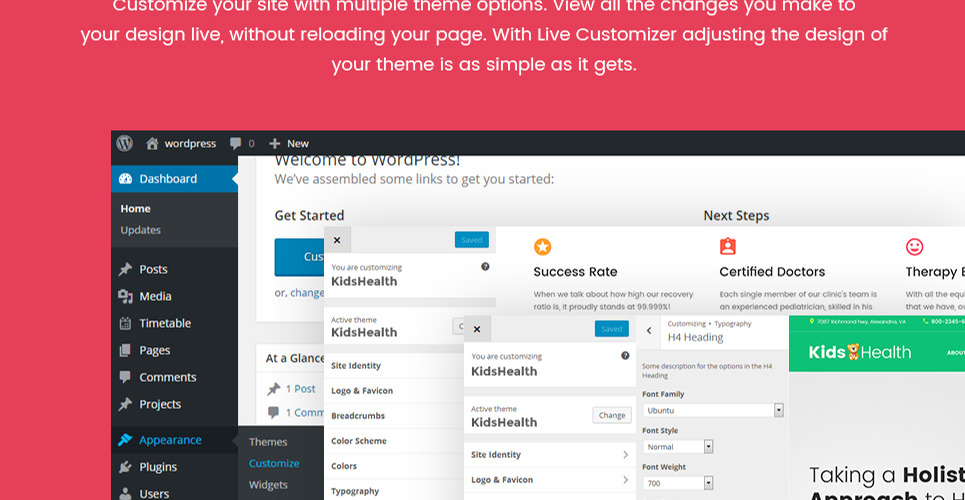Click the Certified Doctors badge icon

tap(728, 246)
